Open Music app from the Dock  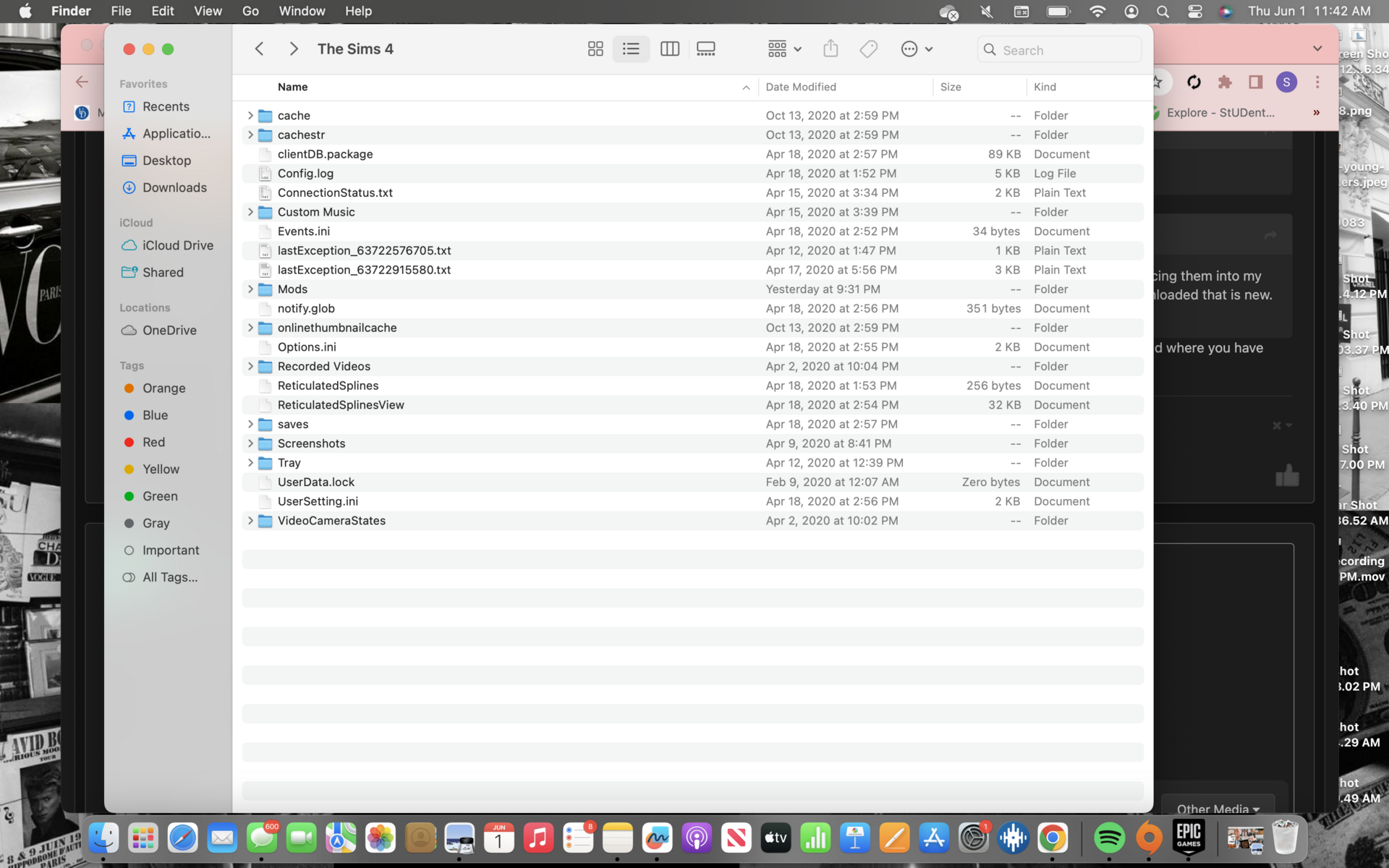[x=538, y=838]
